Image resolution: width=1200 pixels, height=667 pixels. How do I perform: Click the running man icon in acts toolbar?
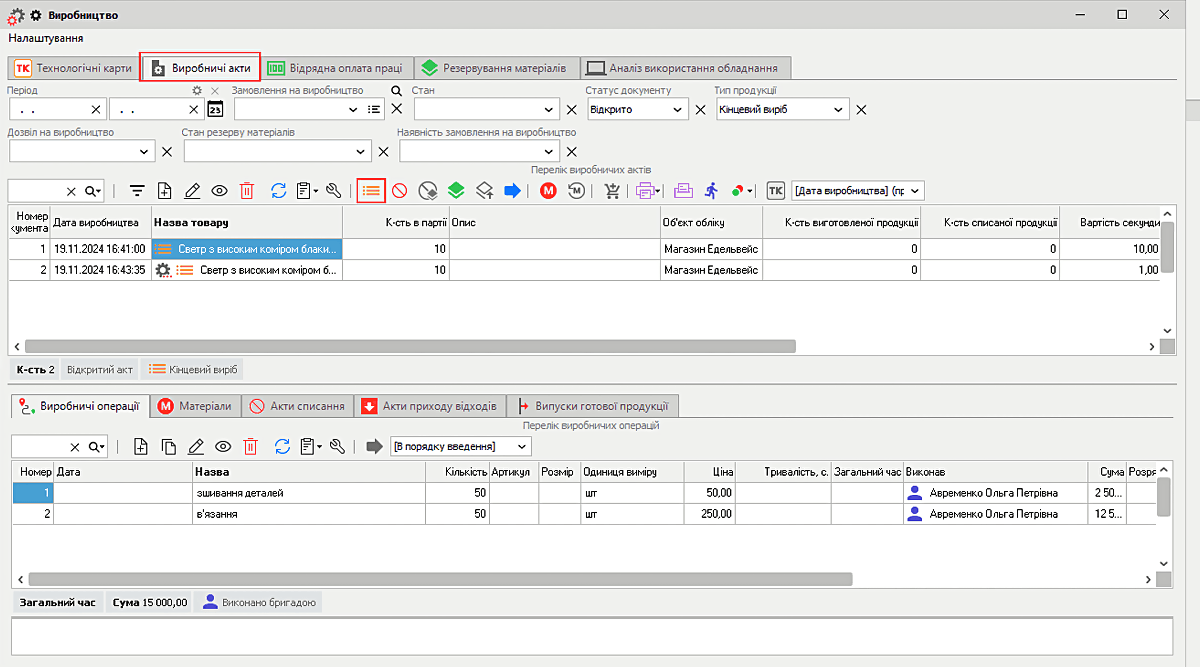[x=711, y=190]
